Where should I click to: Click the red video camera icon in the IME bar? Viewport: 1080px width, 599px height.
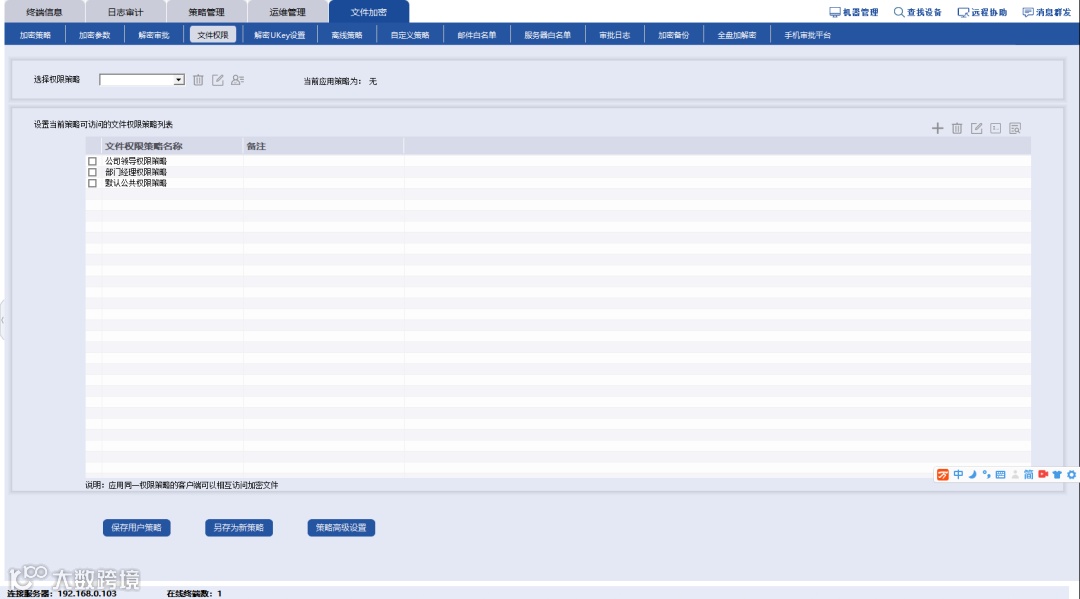pos(1043,474)
